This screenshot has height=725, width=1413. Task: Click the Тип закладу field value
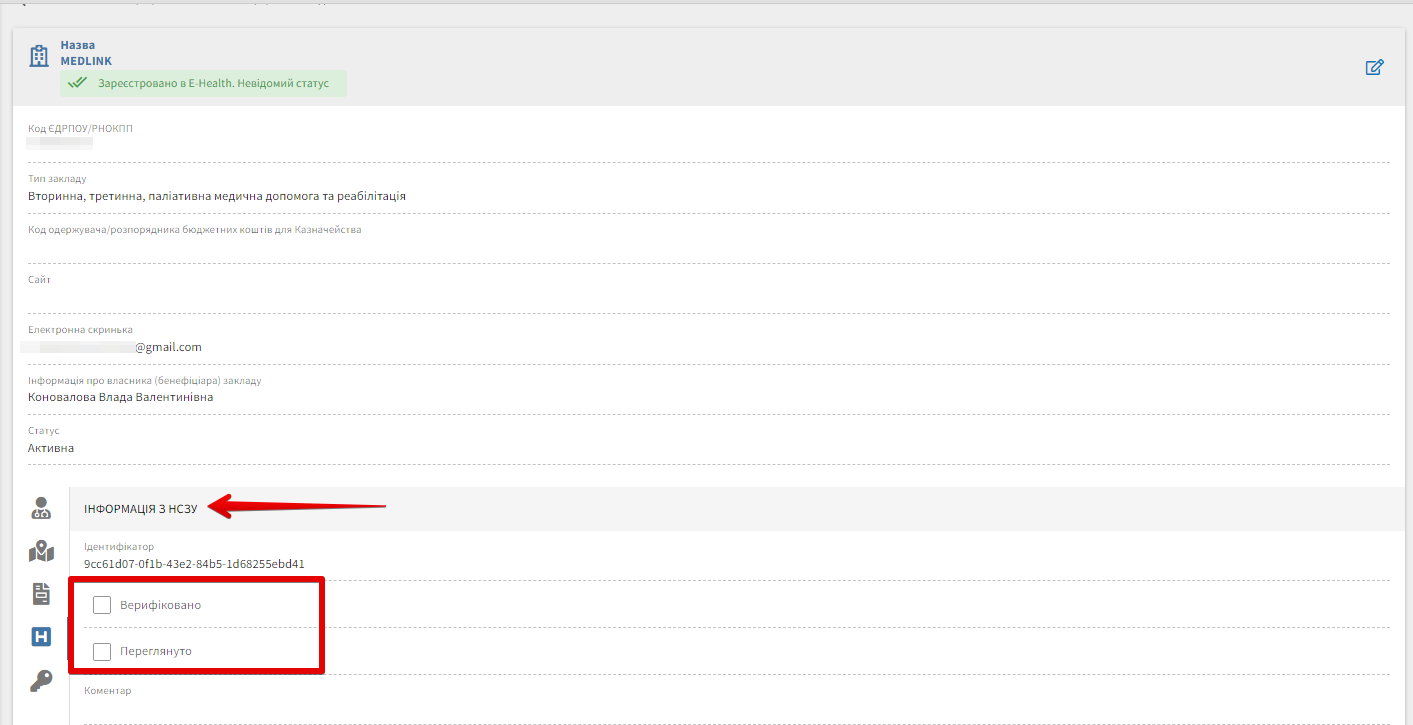pyautogui.click(x=217, y=196)
